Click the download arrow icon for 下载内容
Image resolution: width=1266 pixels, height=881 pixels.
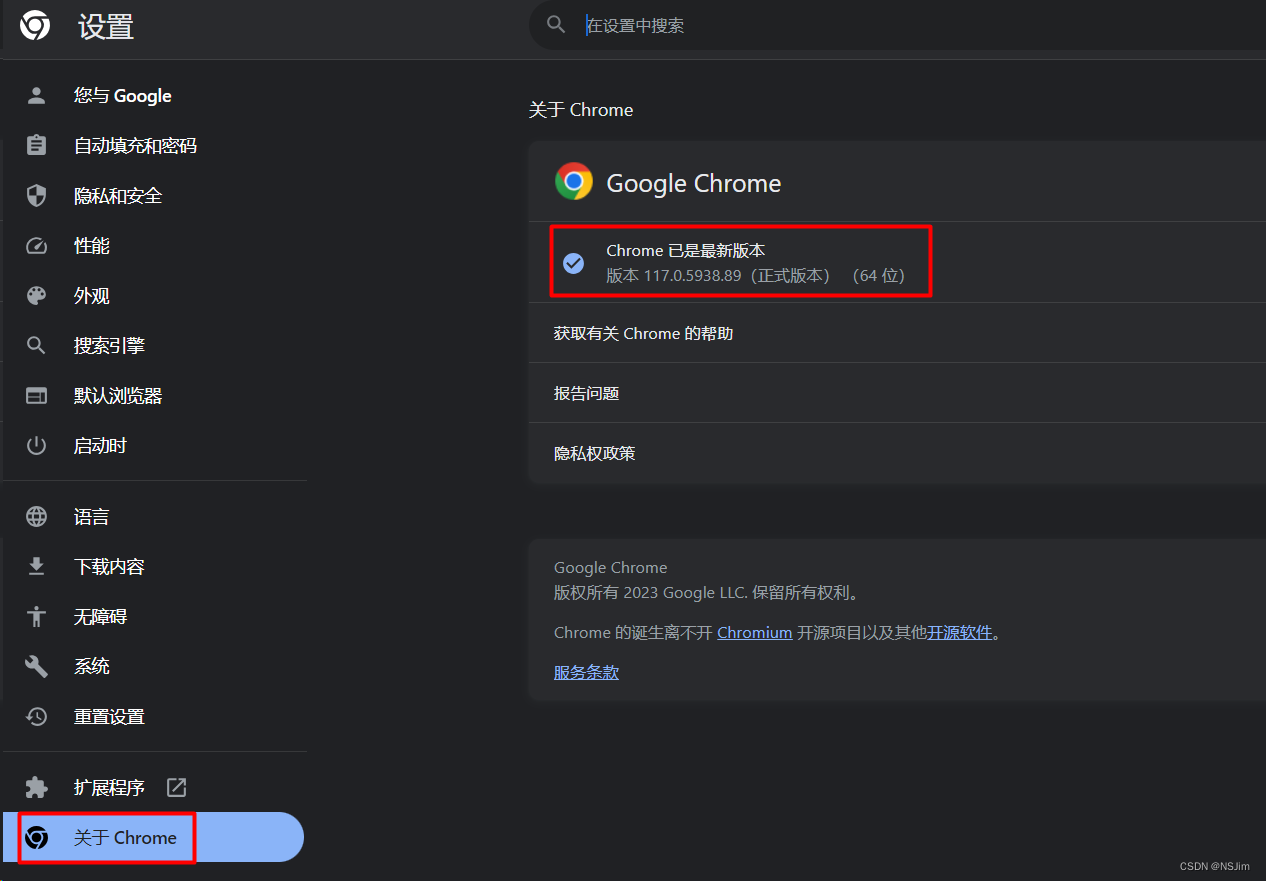(x=36, y=567)
